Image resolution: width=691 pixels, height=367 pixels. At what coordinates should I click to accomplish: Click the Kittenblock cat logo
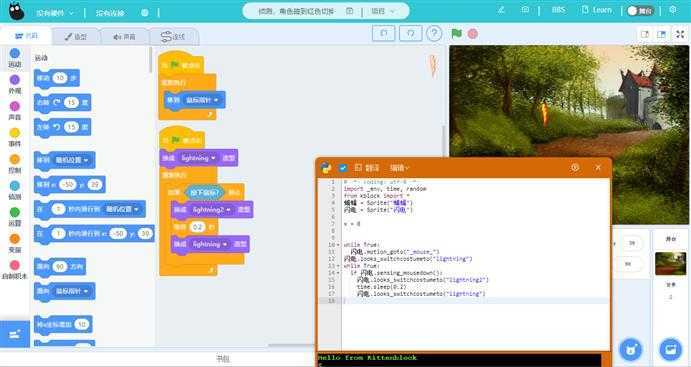tap(16, 11)
